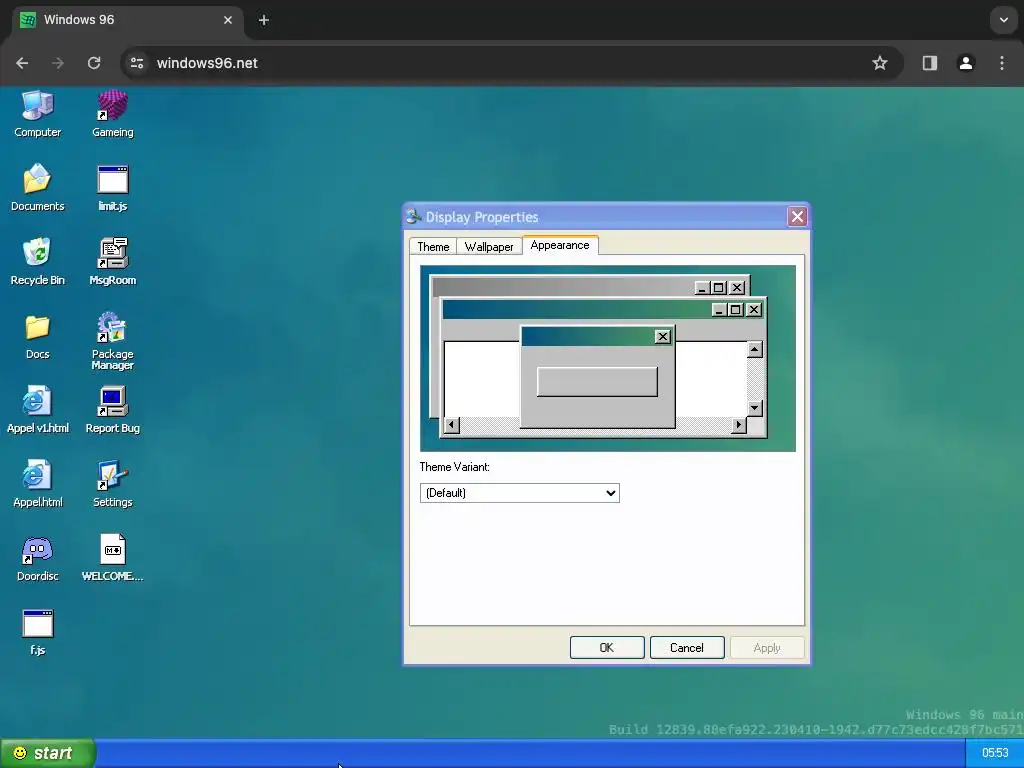This screenshot has width=1024, height=768.
Task: Click the Display Properties title bar icon
Action: tap(413, 217)
